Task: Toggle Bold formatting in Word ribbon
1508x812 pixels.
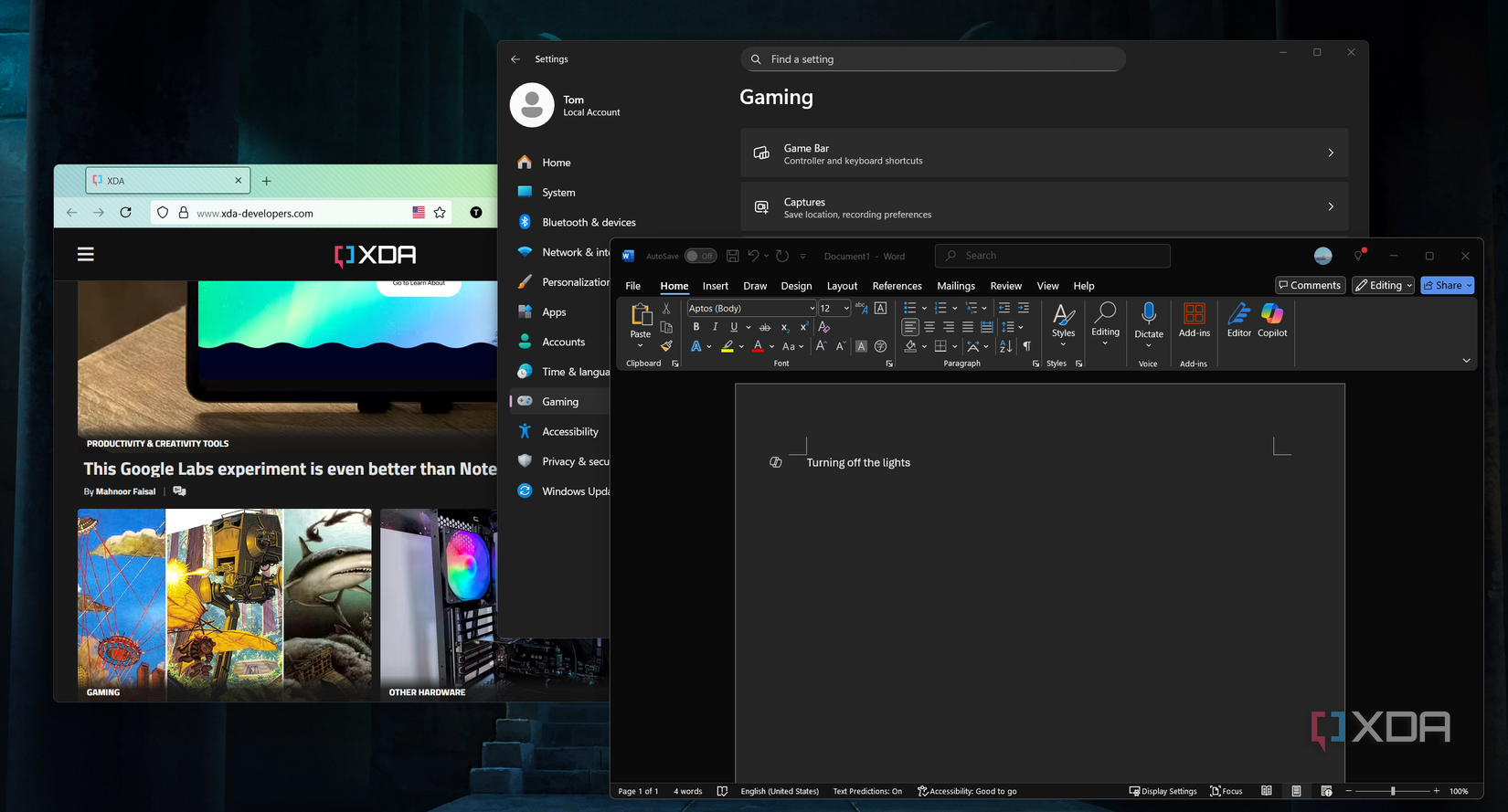Action: [696, 327]
